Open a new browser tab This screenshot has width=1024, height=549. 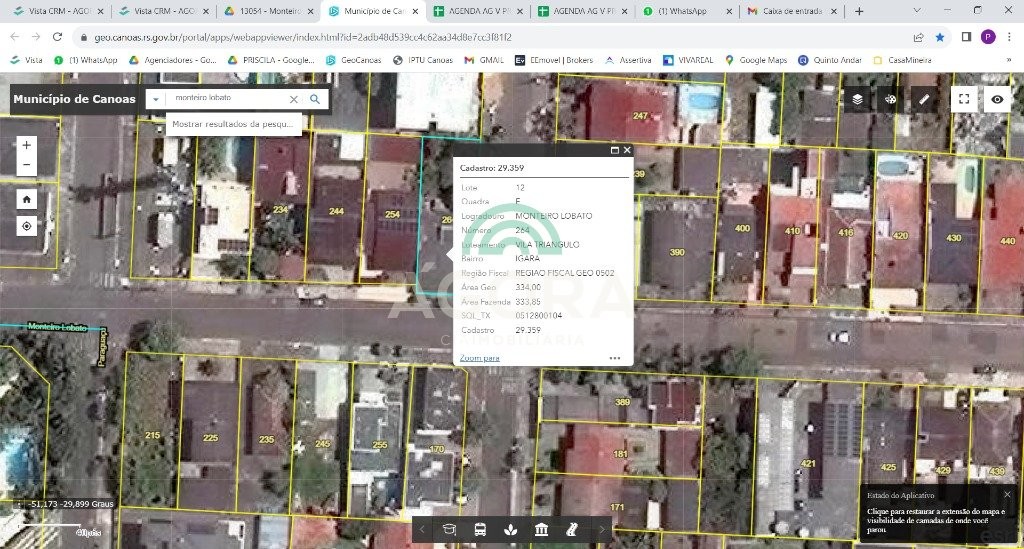pos(859,11)
